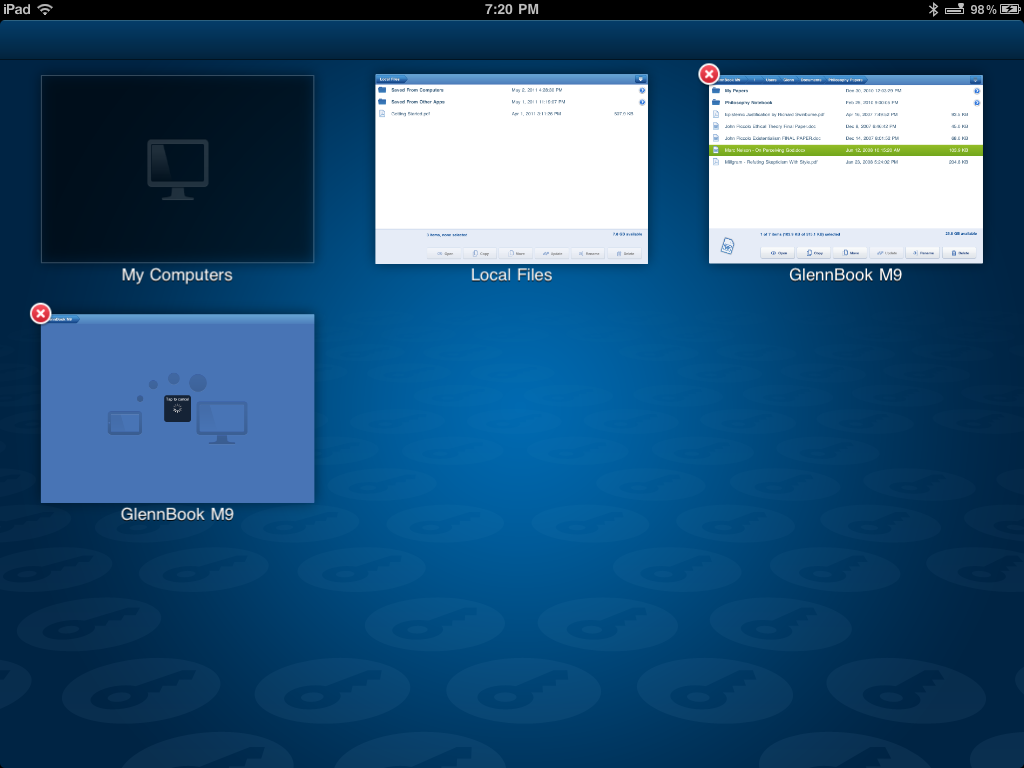Tap the cancel connection spinner box
This screenshot has width=1024, height=768.
177,407
